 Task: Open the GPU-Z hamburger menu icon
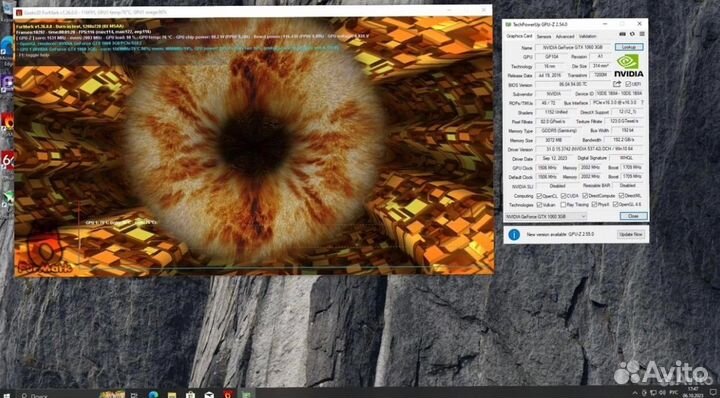[642, 34]
